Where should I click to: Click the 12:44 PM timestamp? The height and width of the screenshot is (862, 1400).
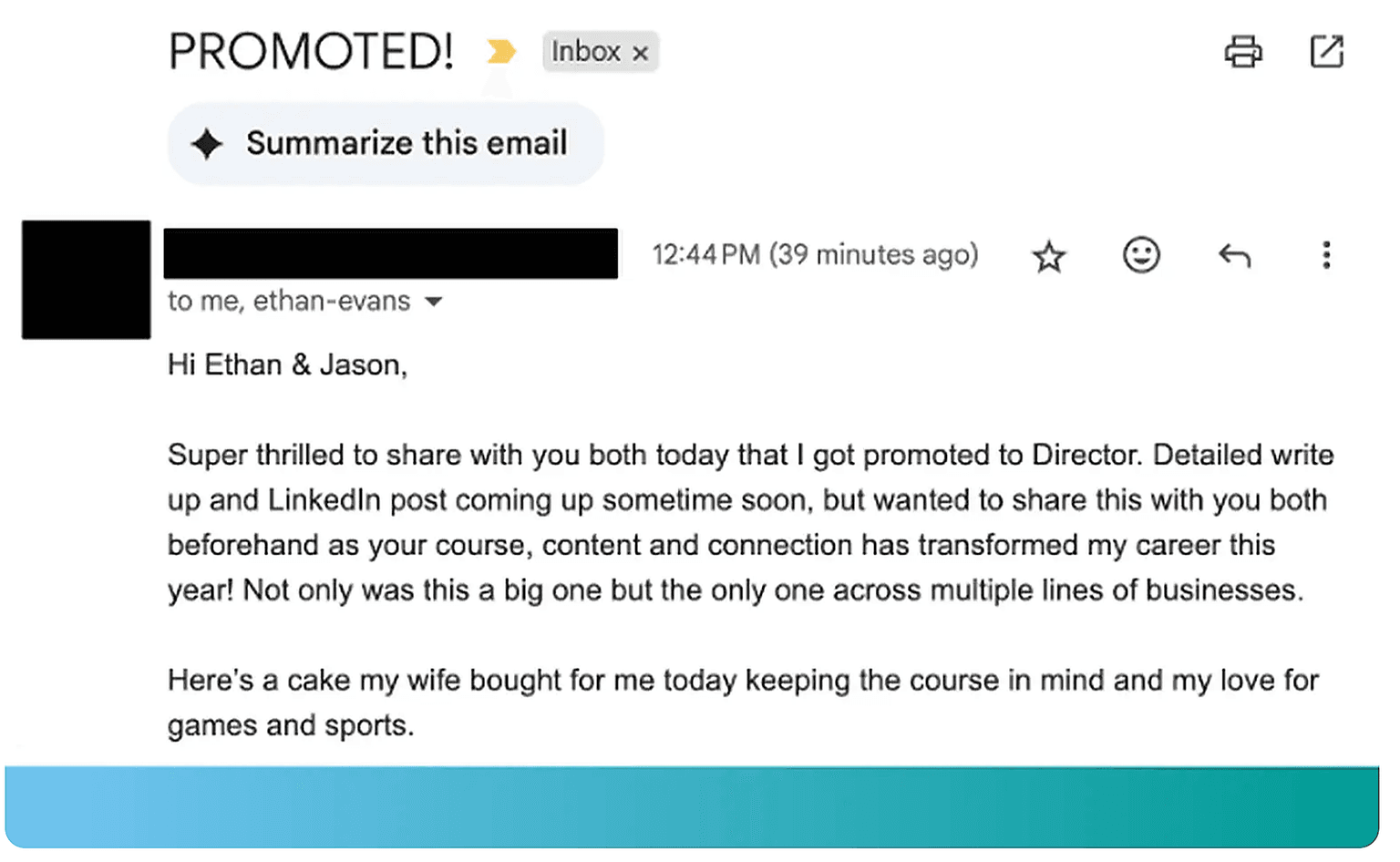pyautogui.click(x=814, y=254)
